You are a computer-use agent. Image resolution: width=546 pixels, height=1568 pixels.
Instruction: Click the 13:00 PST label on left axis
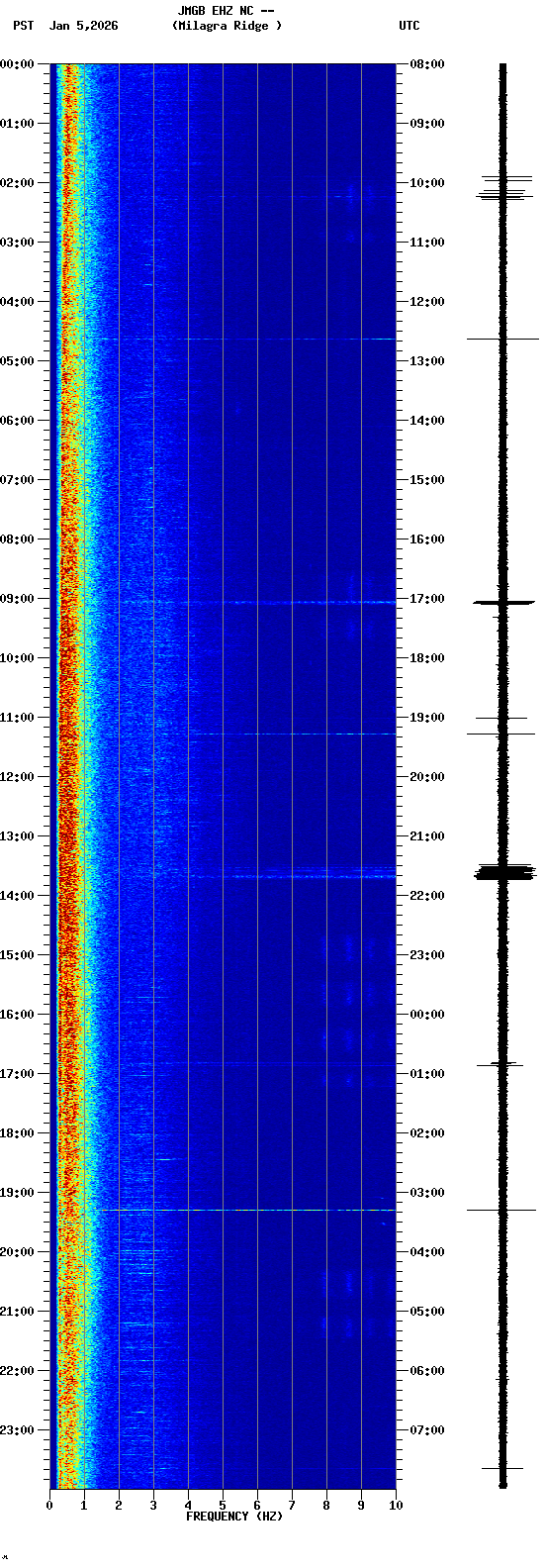click(x=18, y=836)
